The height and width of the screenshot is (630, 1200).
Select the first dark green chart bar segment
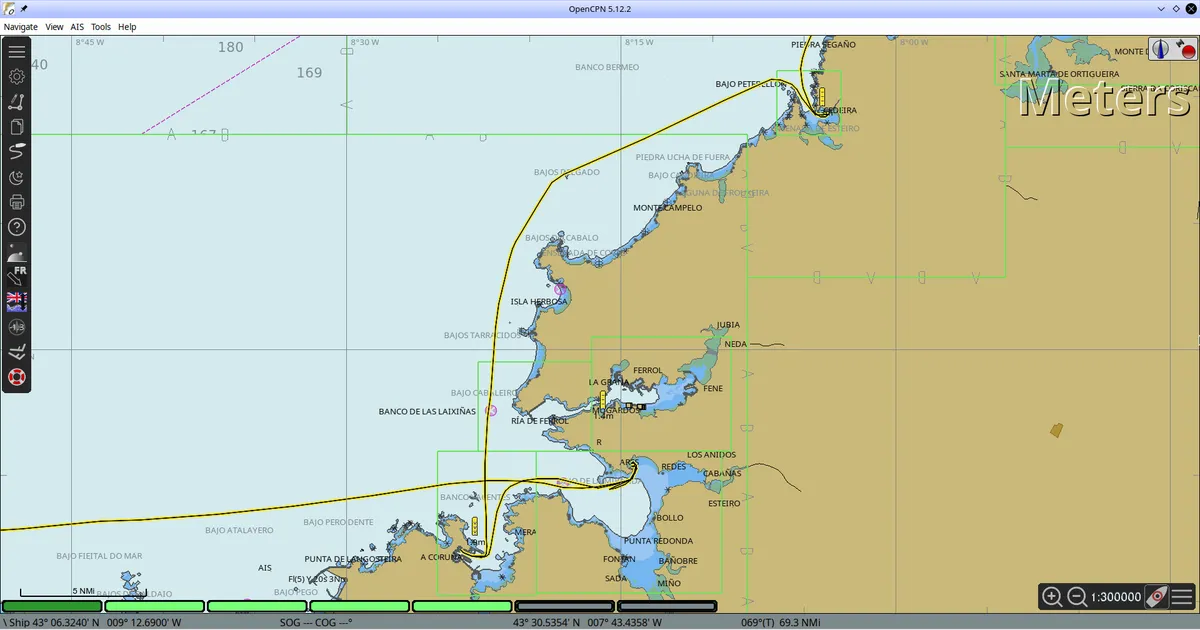53,606
